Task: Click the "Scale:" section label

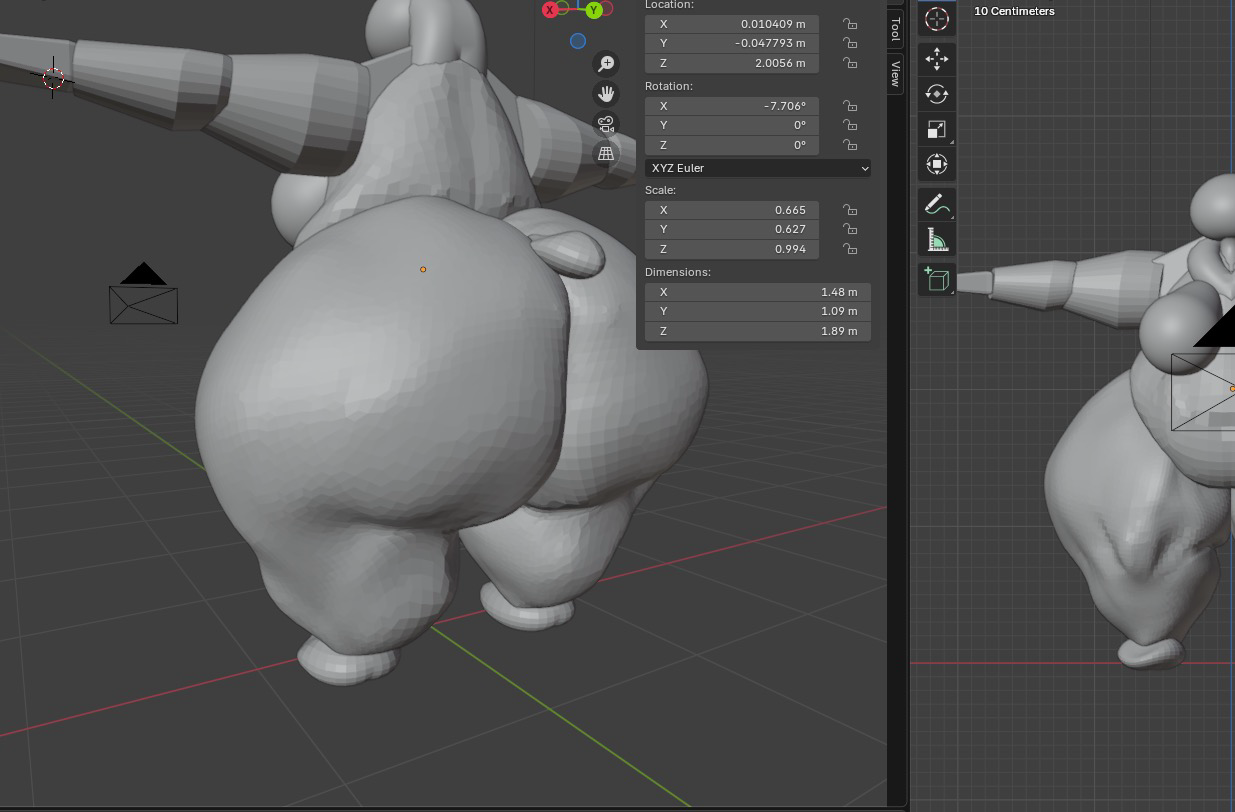Action: 661,190
